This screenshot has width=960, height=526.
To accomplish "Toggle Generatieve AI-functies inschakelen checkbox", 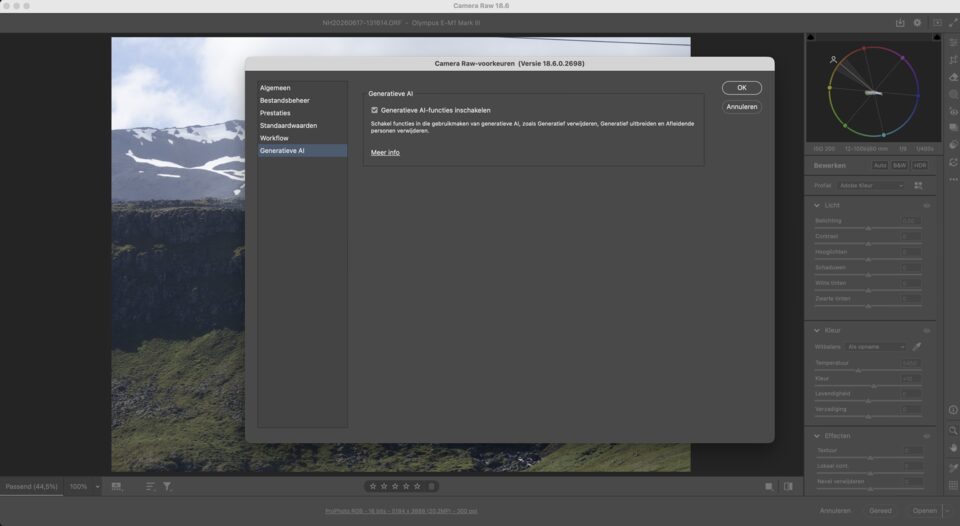I will (375, 110).
